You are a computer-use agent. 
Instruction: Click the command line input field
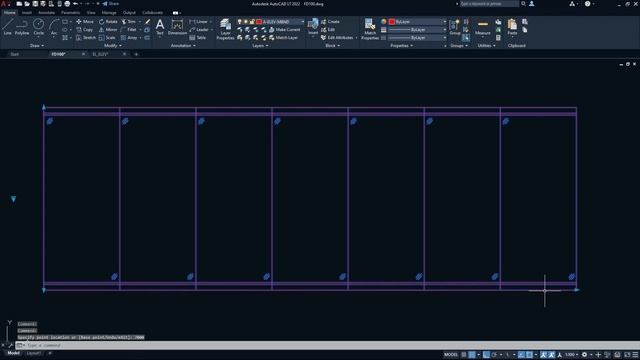327,345
